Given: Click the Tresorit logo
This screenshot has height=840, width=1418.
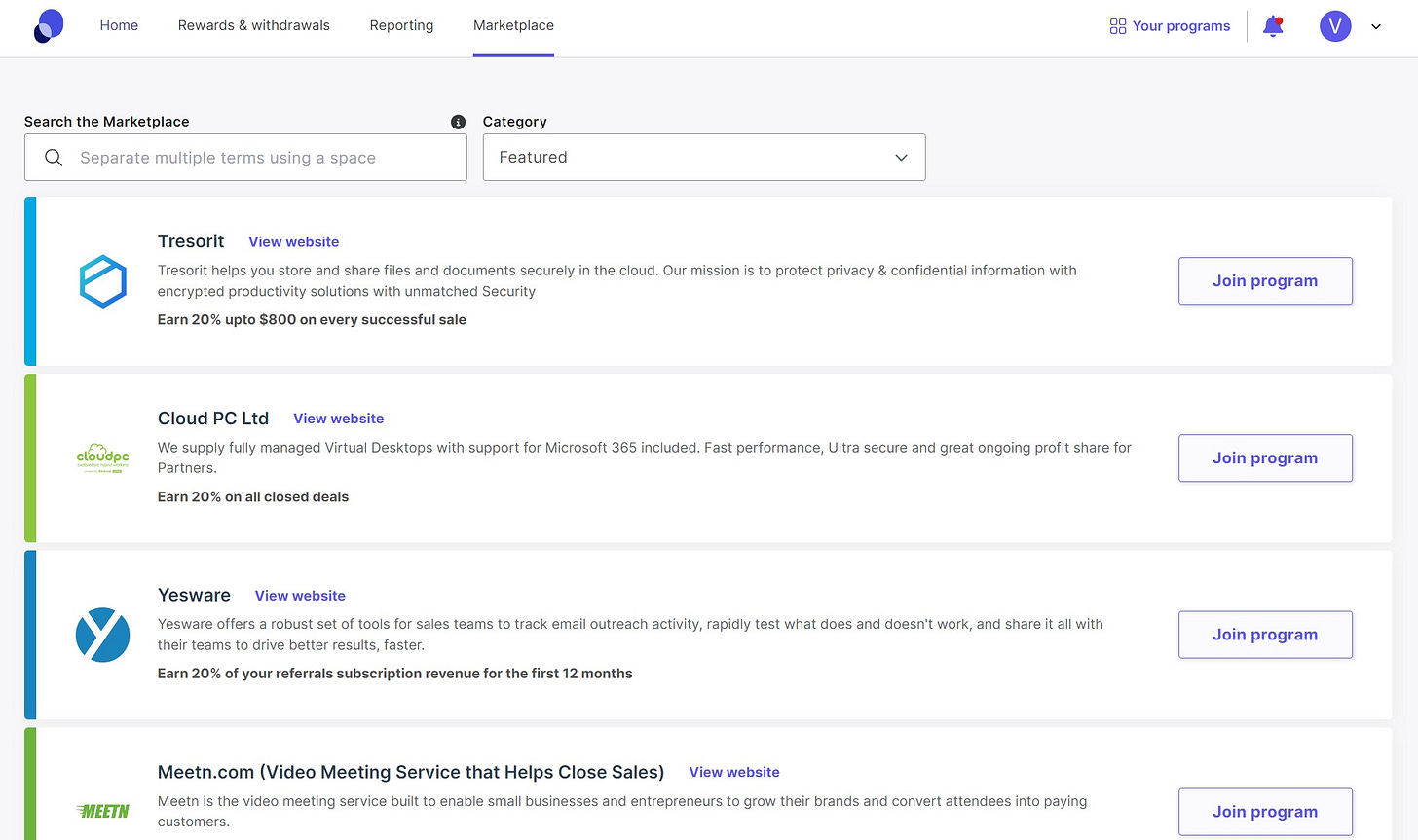Looking at the screenshot, I should [x=102, y=281].
